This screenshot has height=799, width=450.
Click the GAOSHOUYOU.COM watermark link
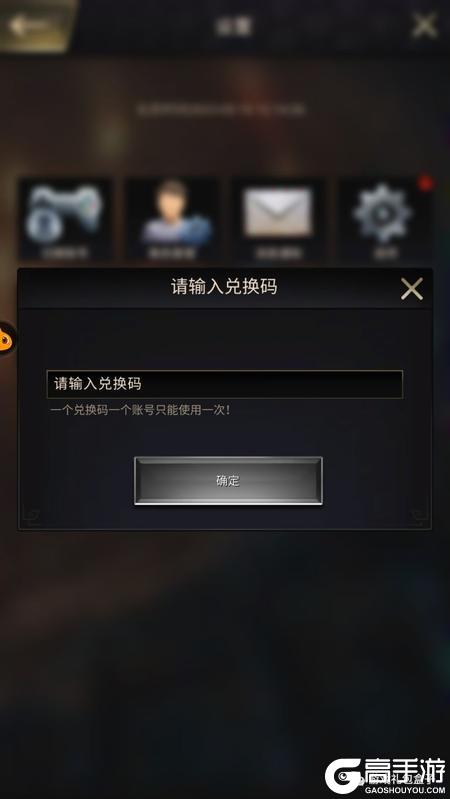[x=404, y=789]
